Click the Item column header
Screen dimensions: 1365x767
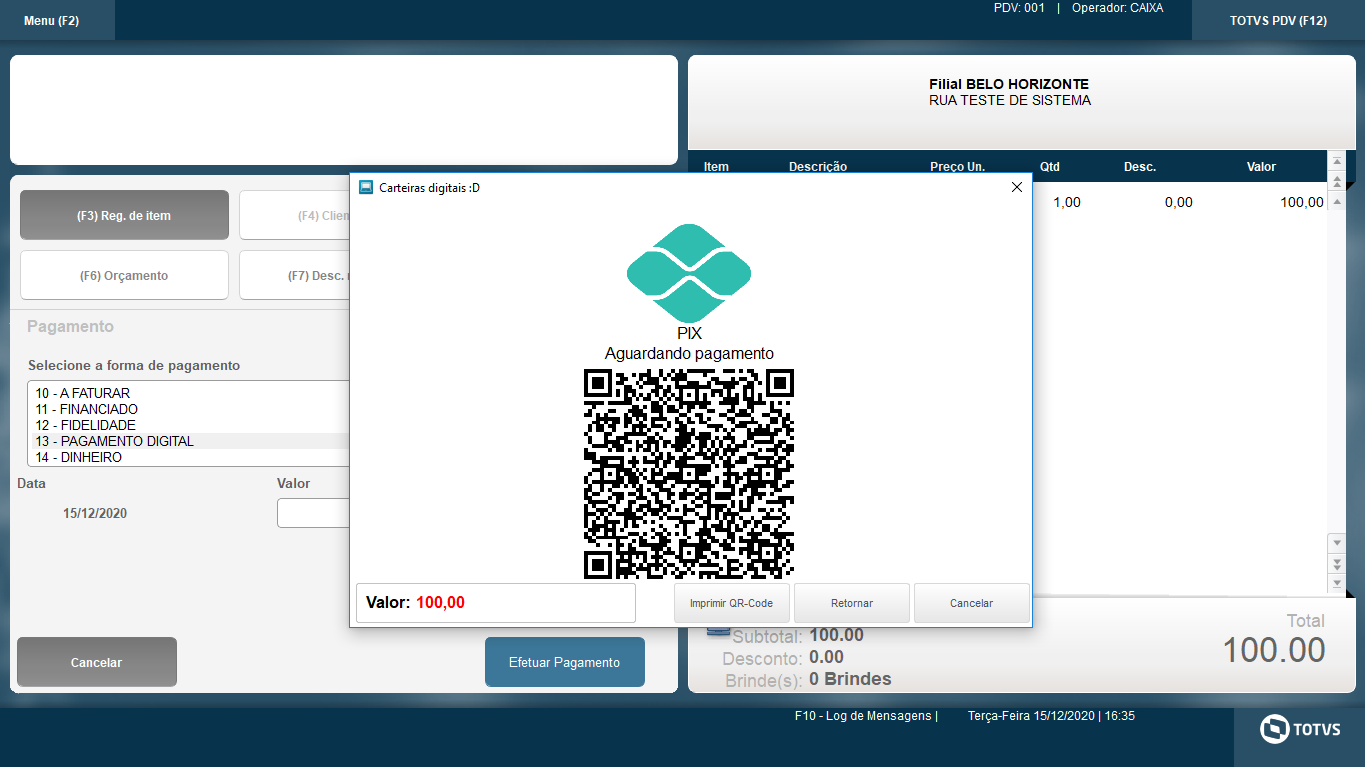pyautogui.click(x=717, y=167)
